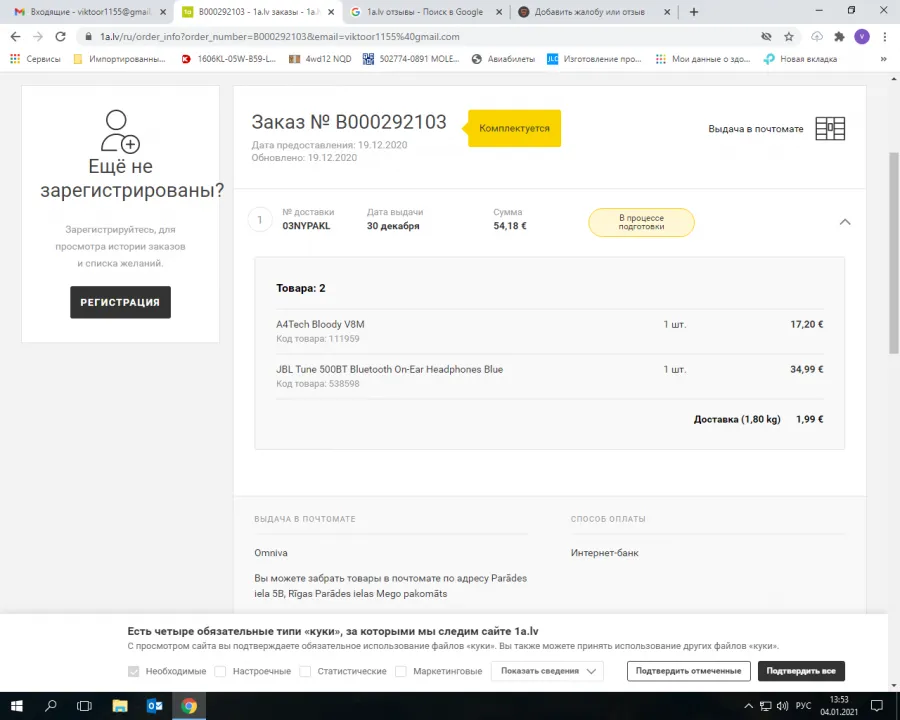Click the page vertical scrollbar thumb
The height and width of the screenshot is (720, 900).
pos(894,253)
